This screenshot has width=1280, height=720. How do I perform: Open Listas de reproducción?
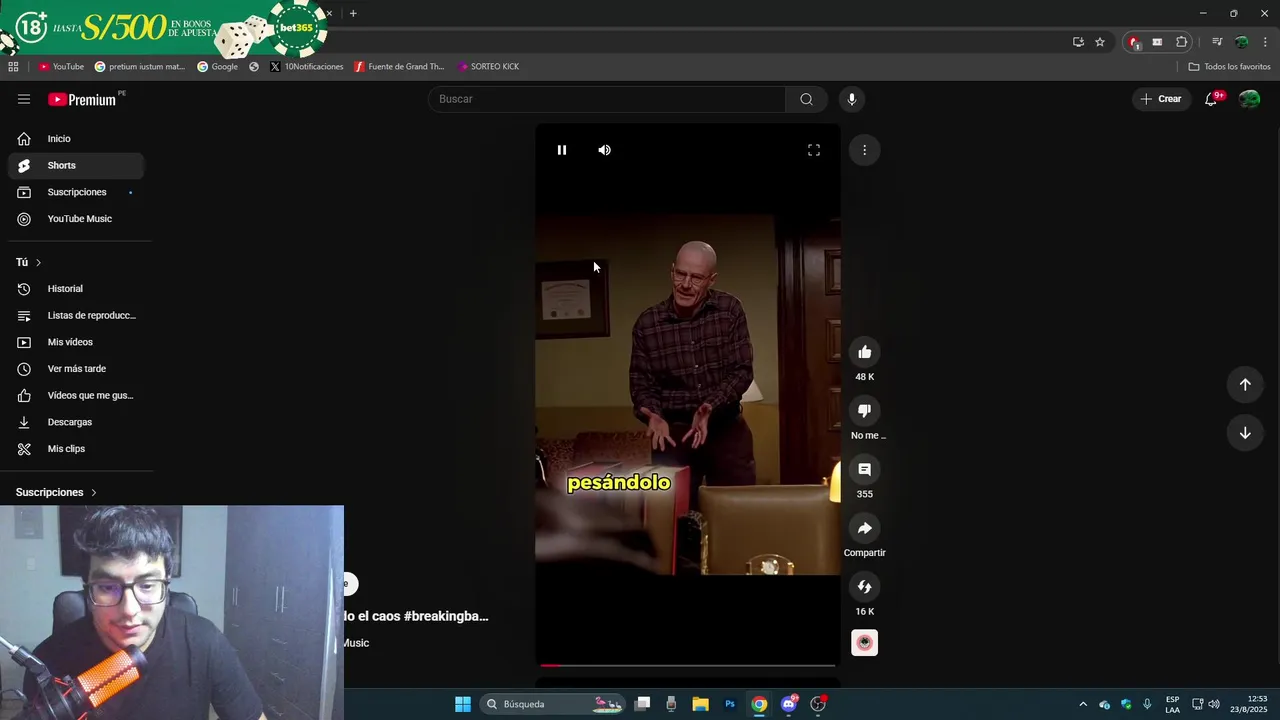point(76,315)
